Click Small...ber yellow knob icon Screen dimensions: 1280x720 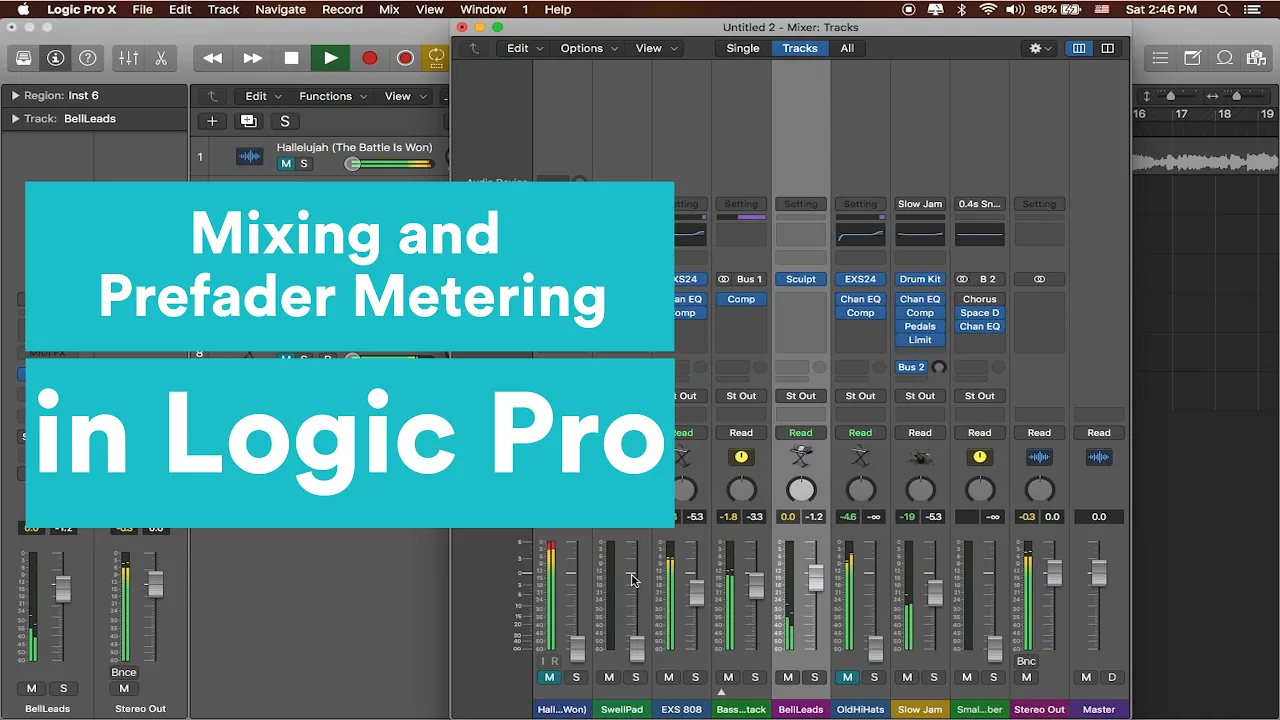[x=980, y=457]
